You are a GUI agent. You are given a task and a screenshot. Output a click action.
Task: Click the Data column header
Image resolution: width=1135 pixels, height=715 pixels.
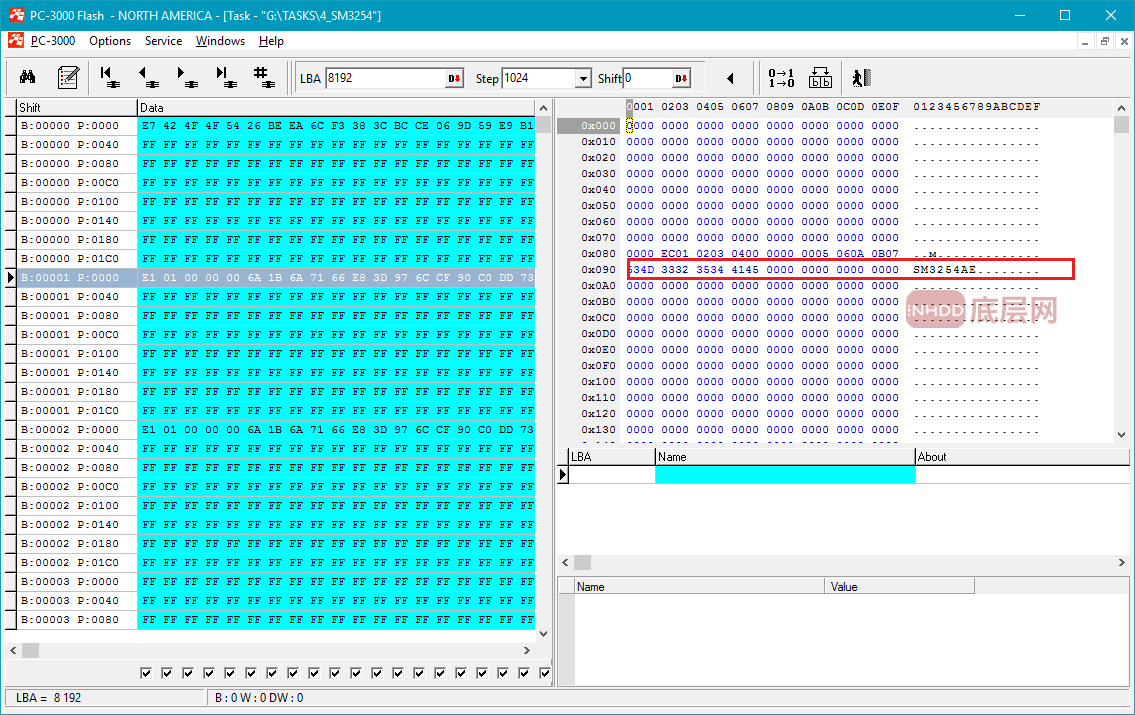pos(336,107)
